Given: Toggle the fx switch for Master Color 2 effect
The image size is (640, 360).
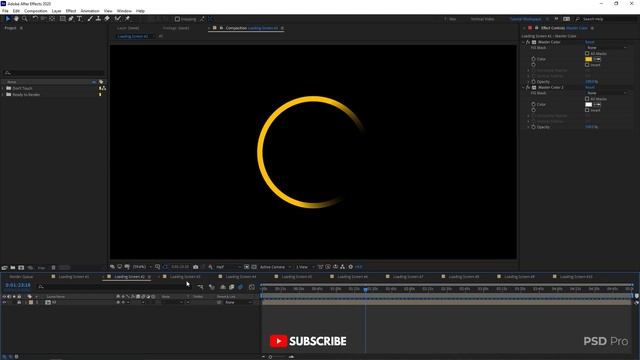Looking at the screenshot, I should pyautogui.click(x=528, y=87).
